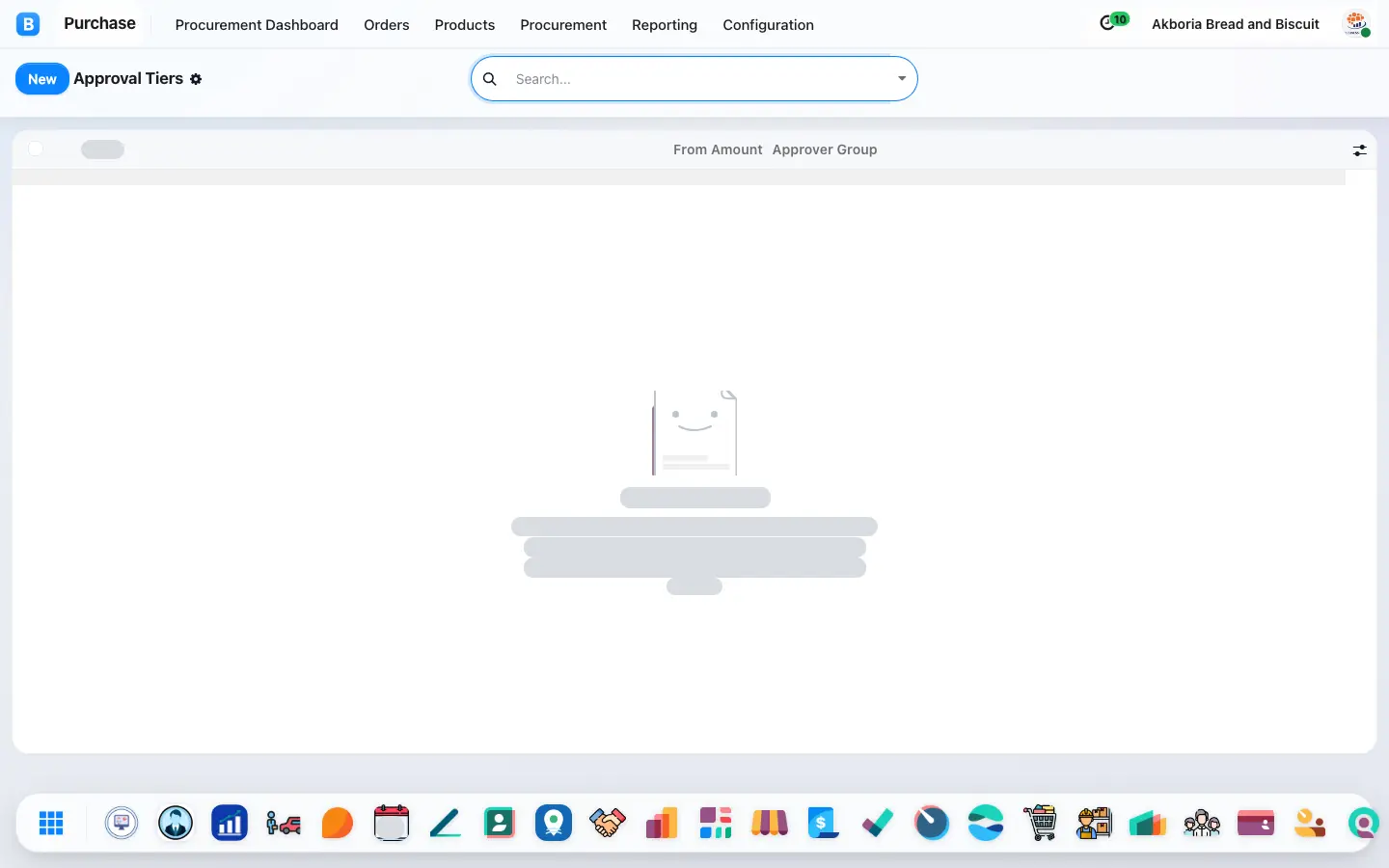Open the Procurement Dashboard menu

click(257, 25)
